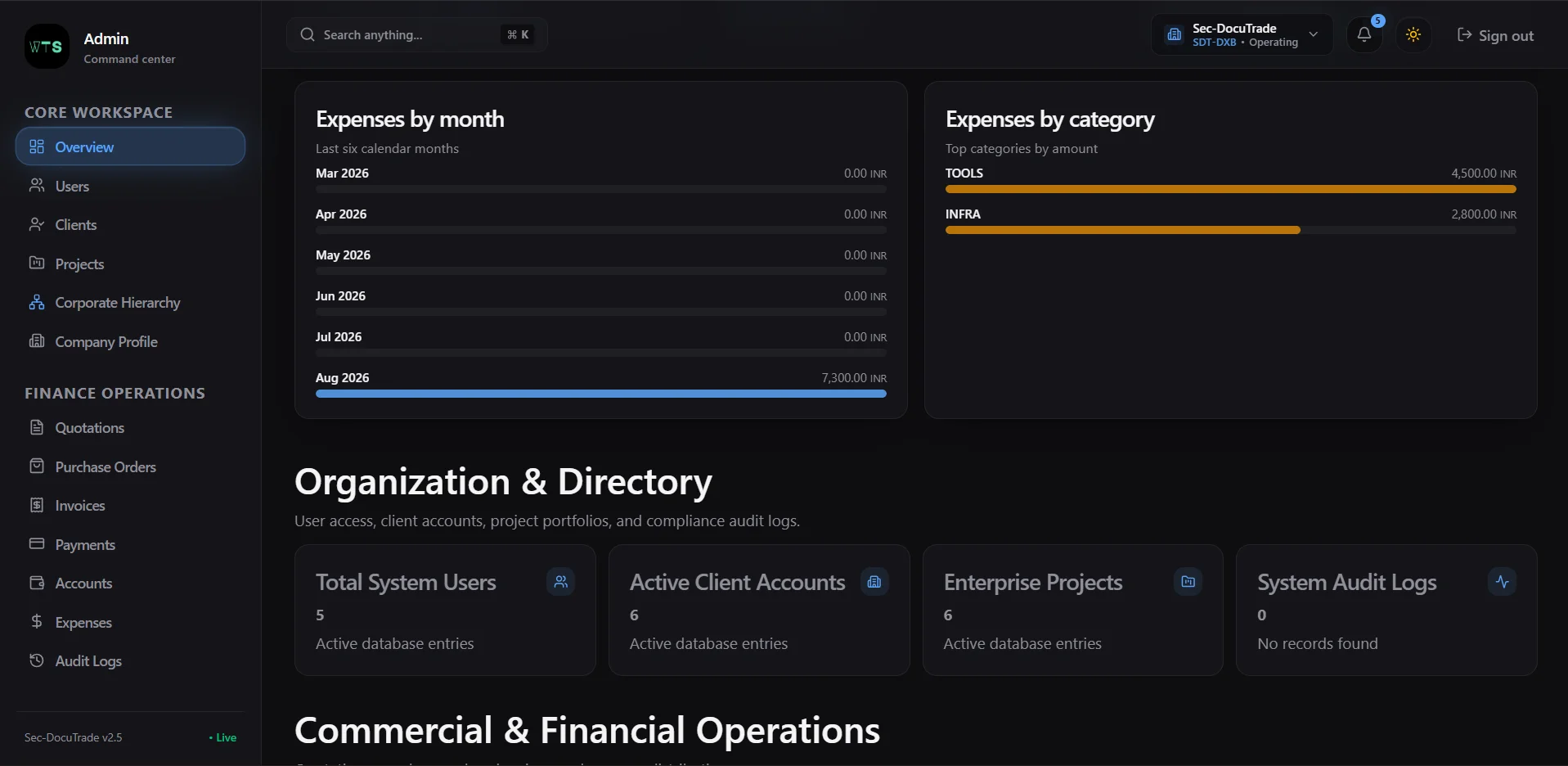Click the Audit Logs history icon

pyautogui.click(x=37, y=660)
